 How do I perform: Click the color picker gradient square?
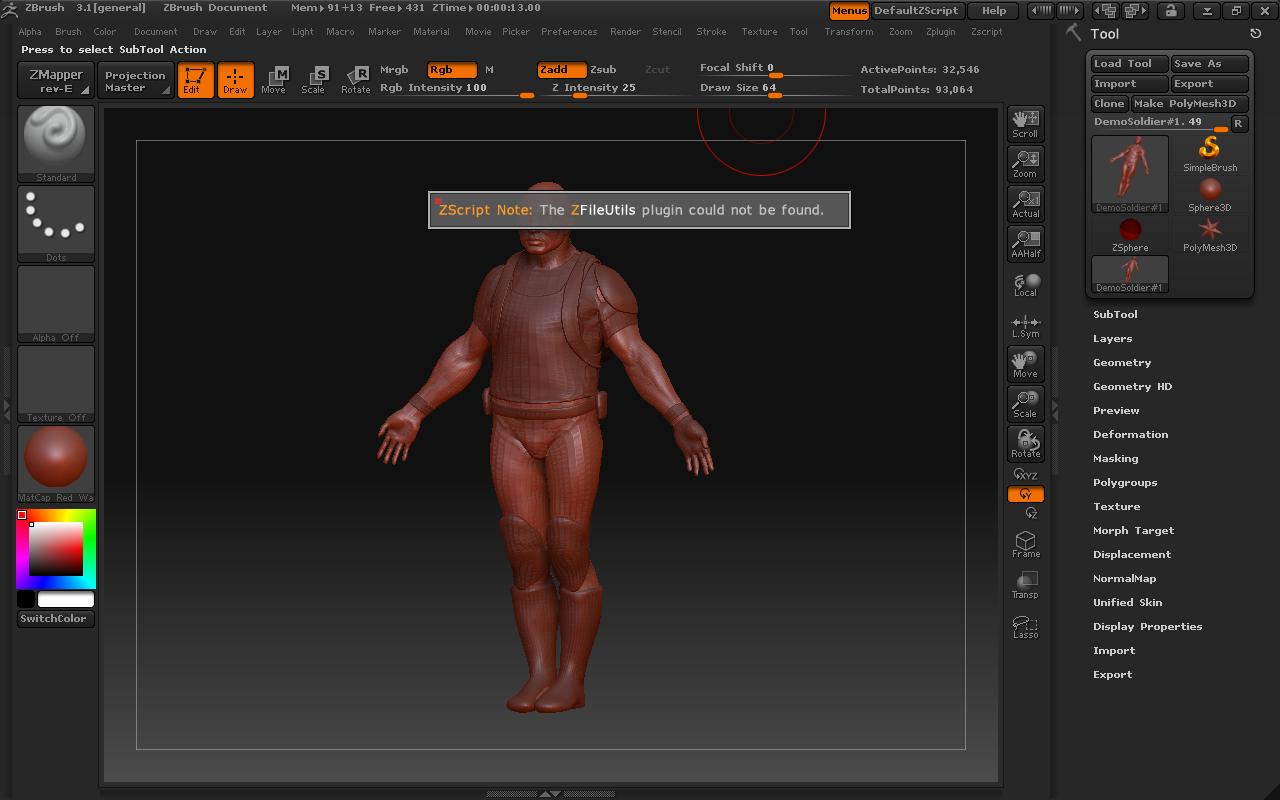pyautogui.click(x=55, y=548)
